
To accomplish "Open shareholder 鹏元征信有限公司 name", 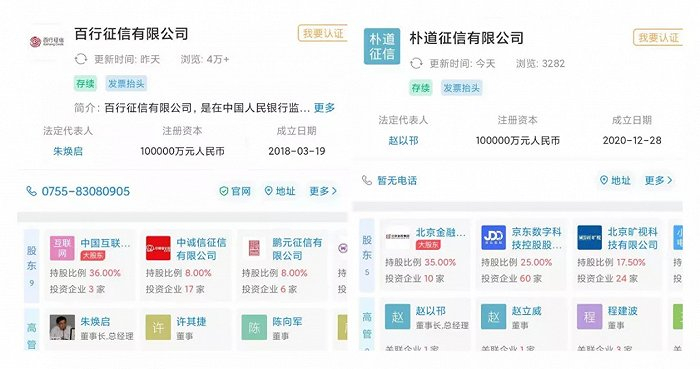I will coord(297,249).
